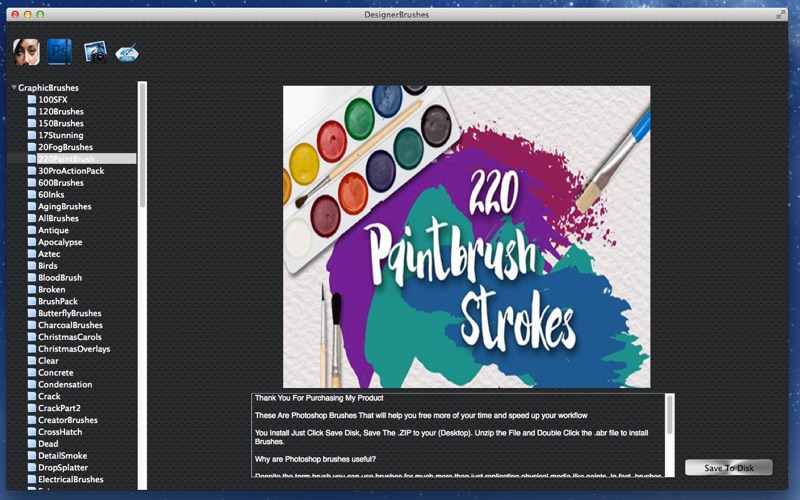
Task: Click folder icon beside BrushPack
Action: 32,301
